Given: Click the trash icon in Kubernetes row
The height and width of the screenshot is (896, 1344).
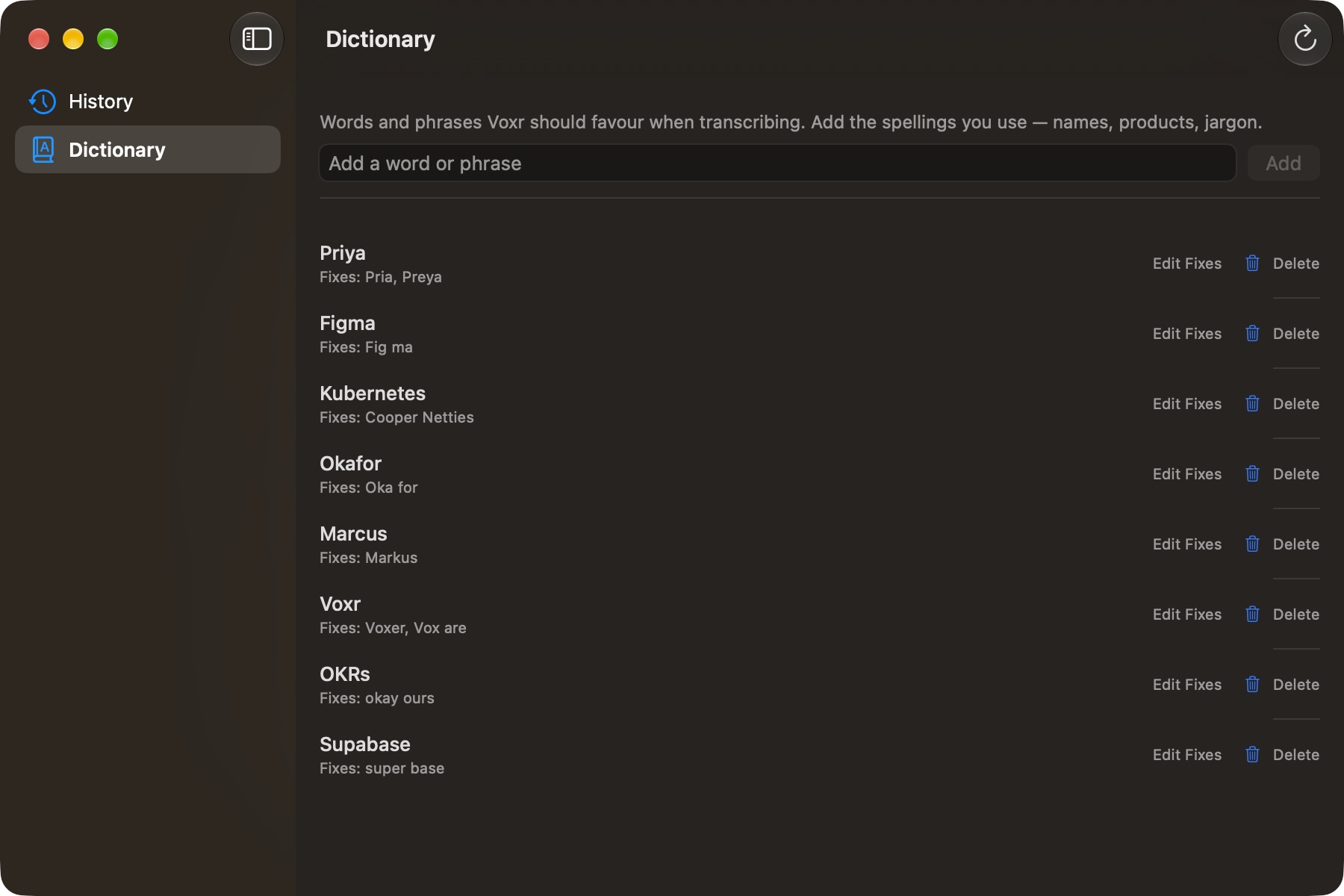Looking at the screenshot, I should [1253, 404].
